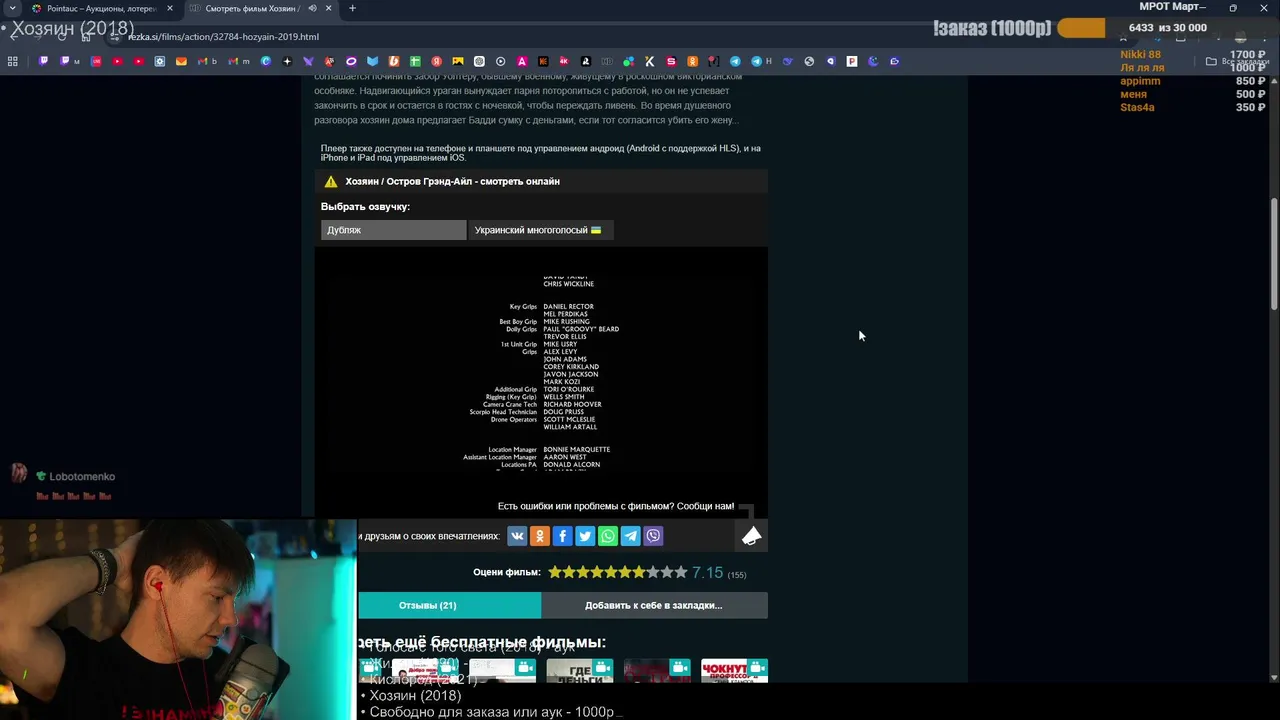1280x720 pixels.
Task: Share the film via Odnoklassniki icon
Action: point(540,536)
